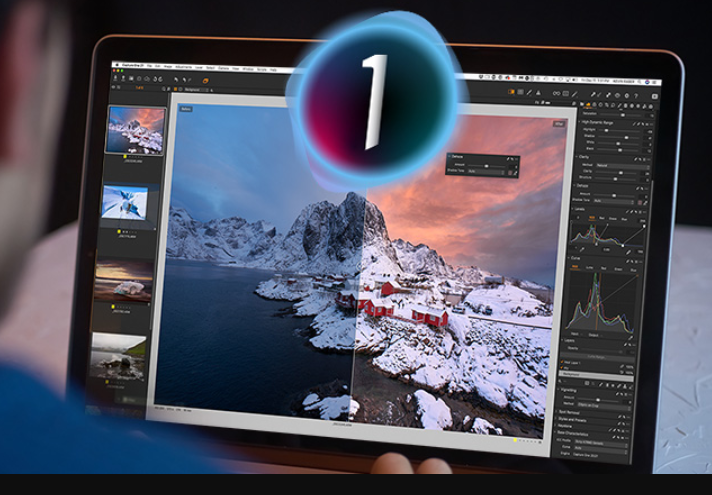Click the Curve panel eyedropper icon
Screen dimensions: 712x495
630,338
